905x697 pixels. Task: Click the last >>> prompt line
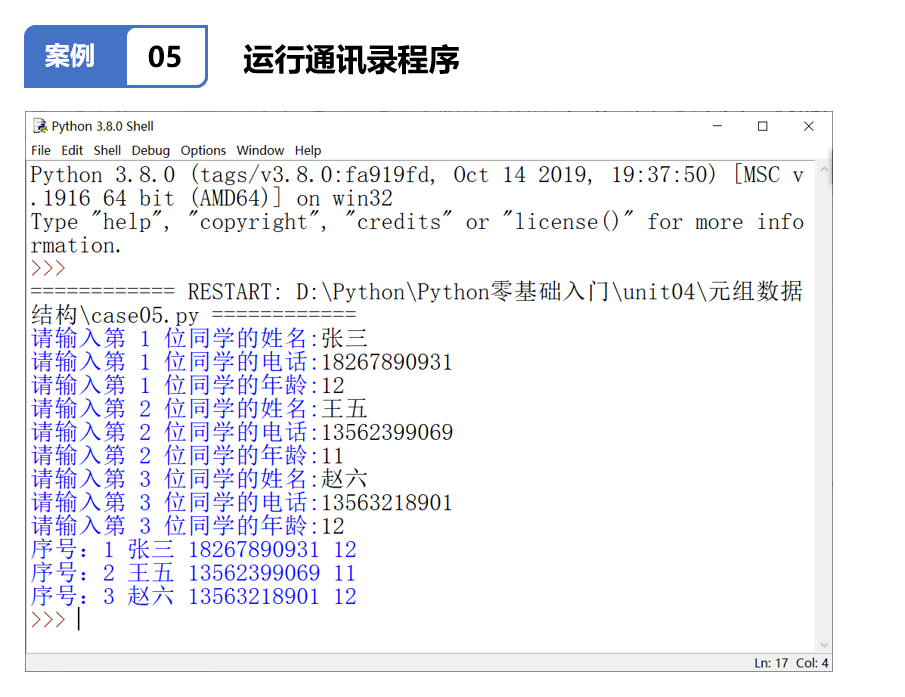[x=55, y=620]
